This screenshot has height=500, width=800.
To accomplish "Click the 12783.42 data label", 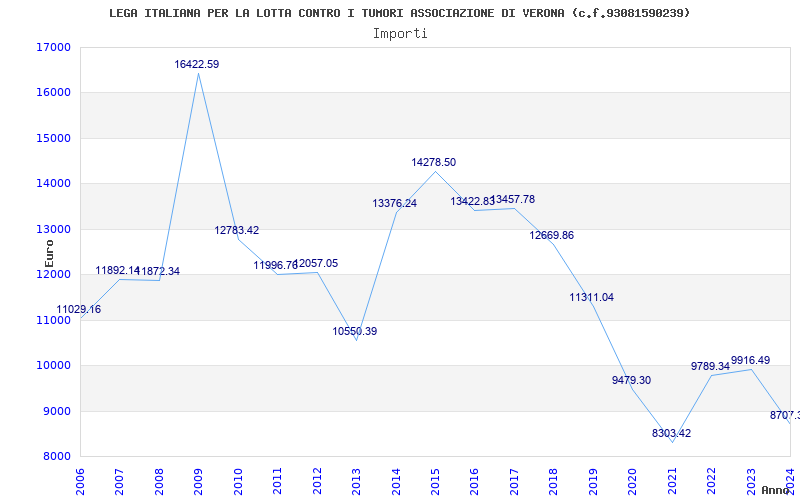I will pyautogui.click(x=237, y=230).
